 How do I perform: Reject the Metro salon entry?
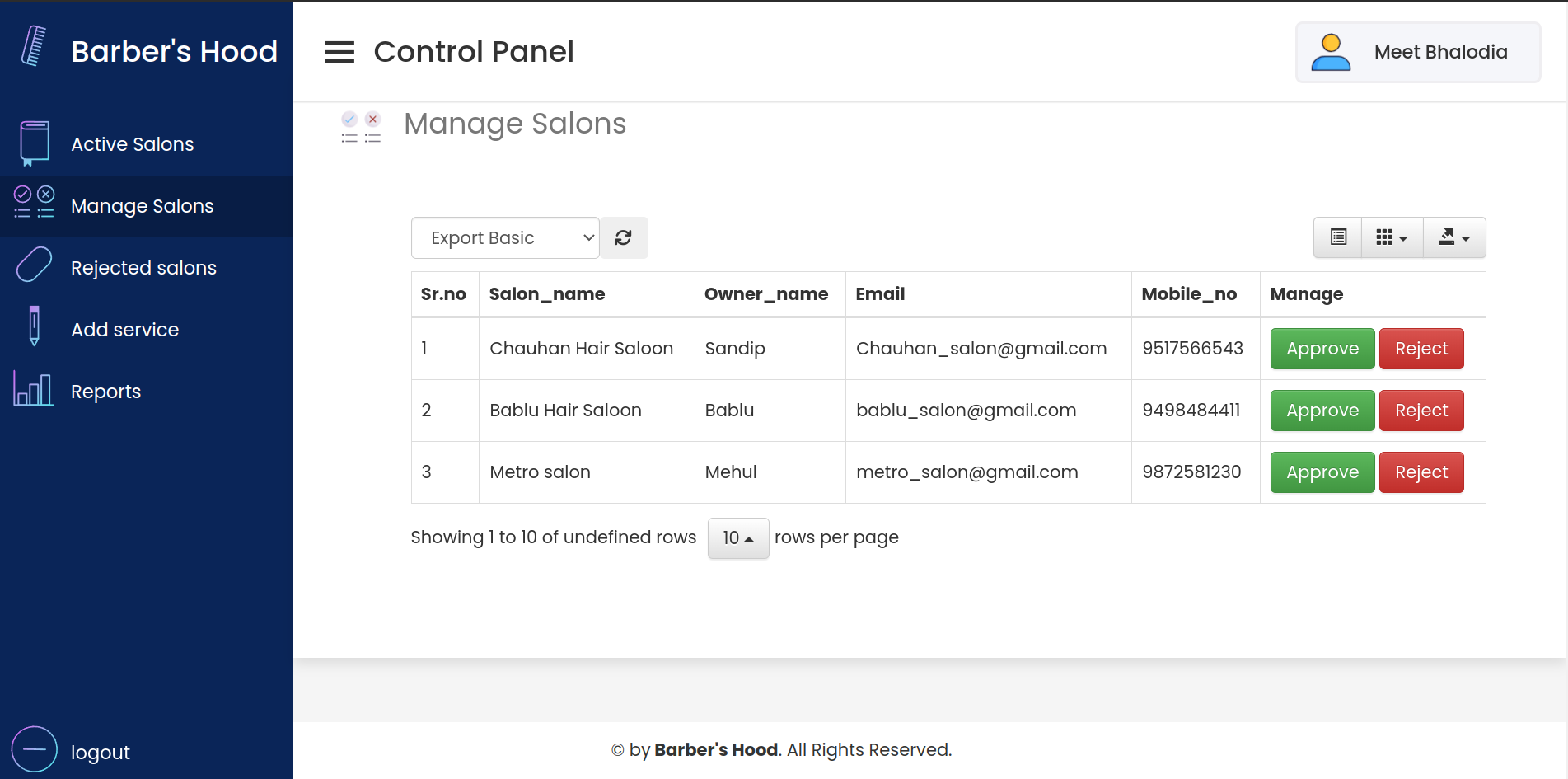1421,472
